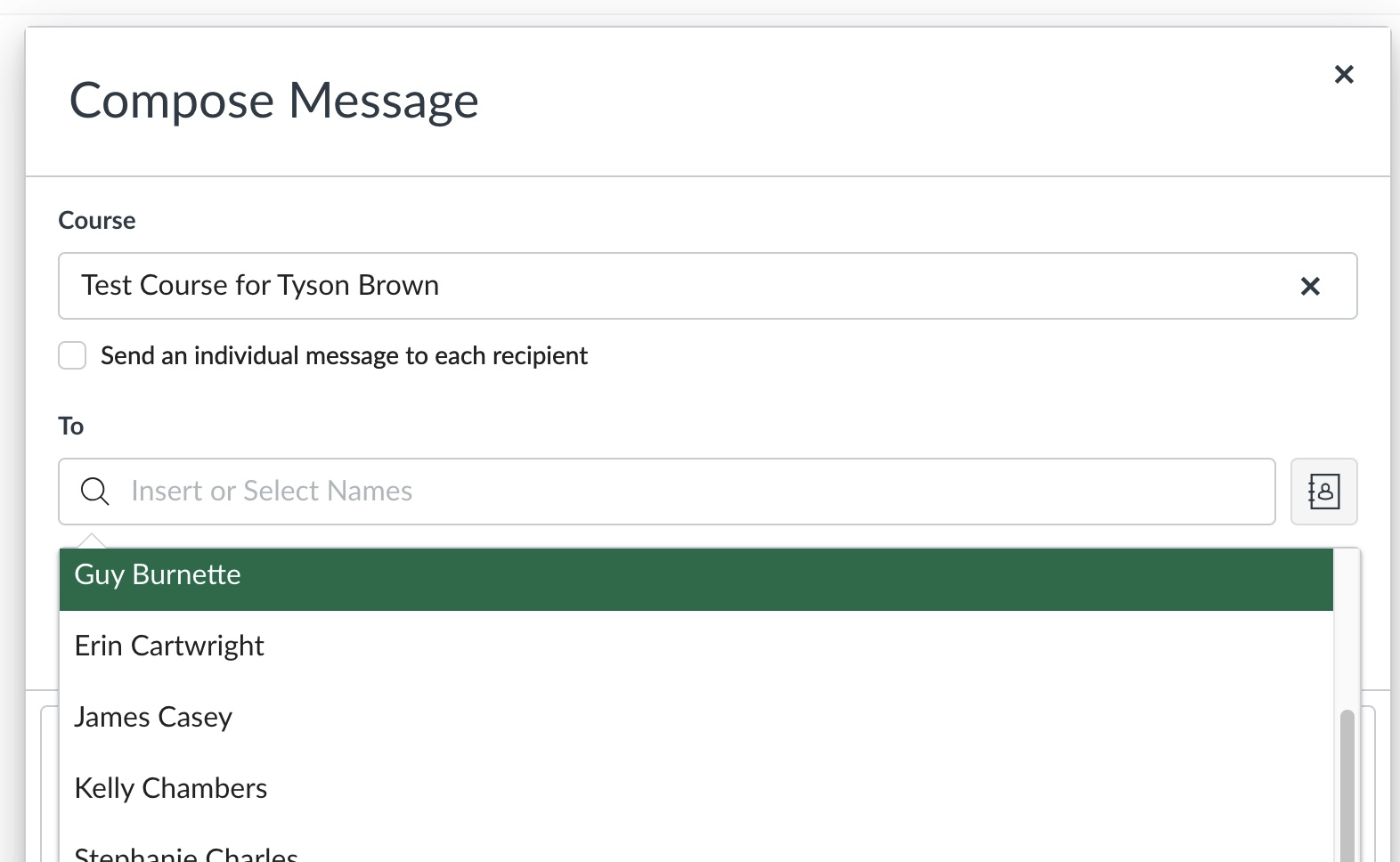Enable the individual message checkbox
Screen dimensions: 1400x862
[x=72, y=355]
